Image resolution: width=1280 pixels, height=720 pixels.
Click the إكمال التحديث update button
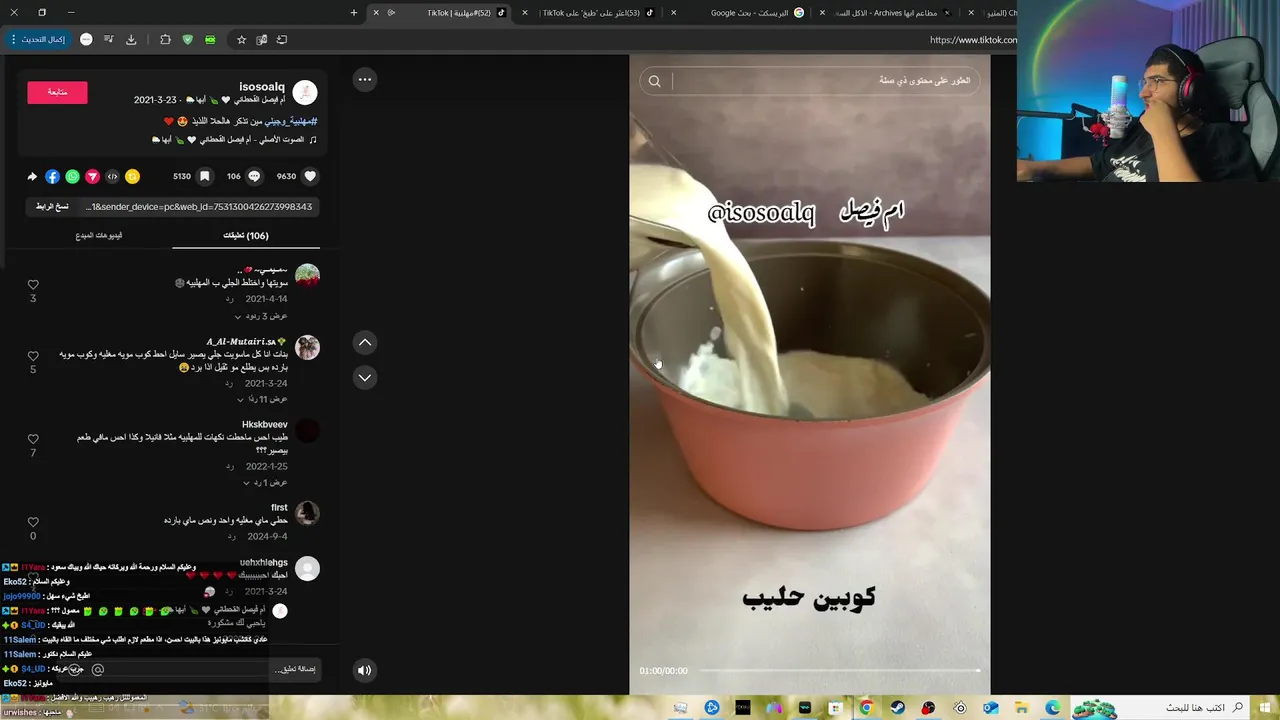click(38, 39)
